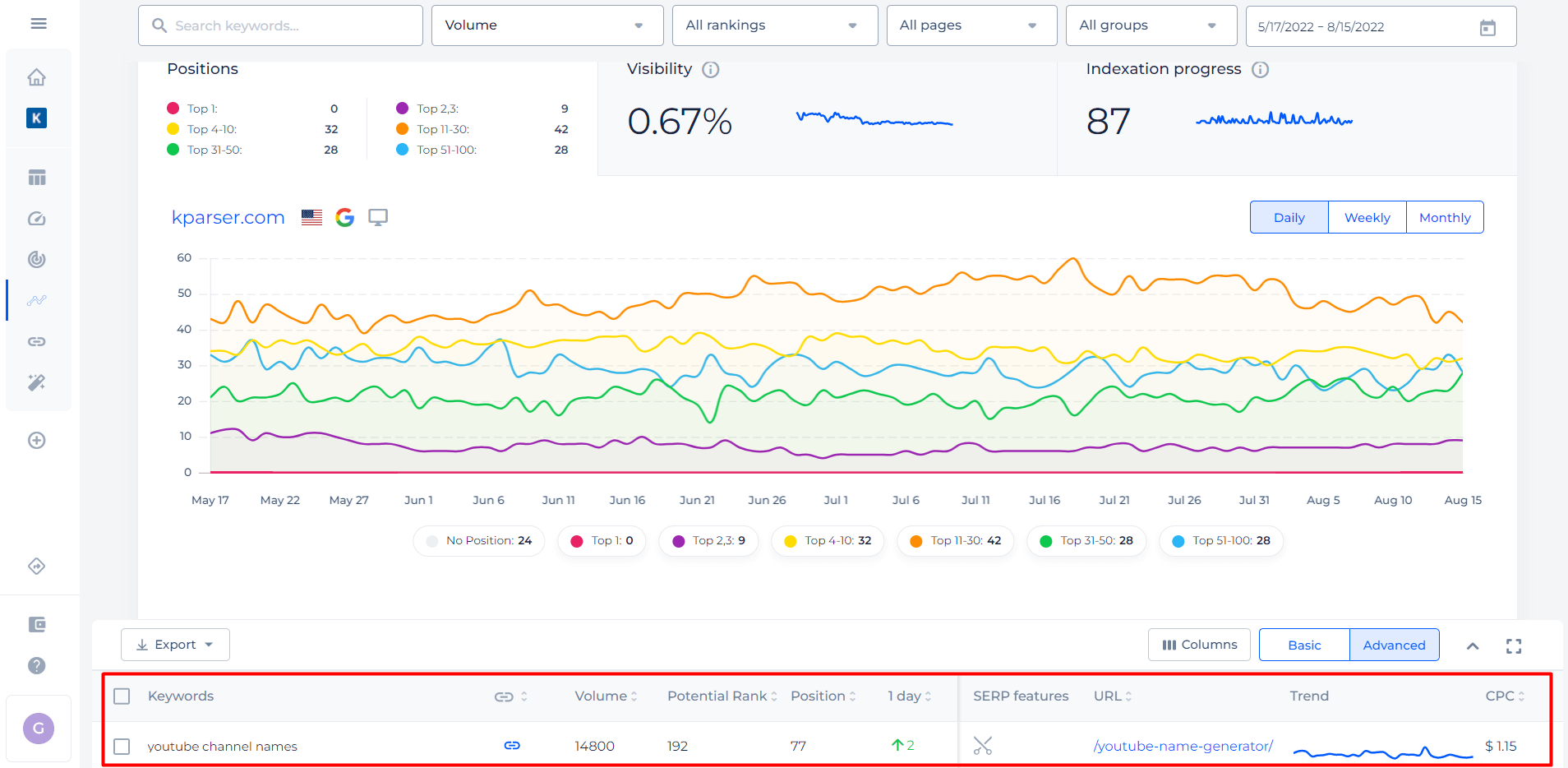Switch the chart to Daily
This screenshot has width=1568, height=768.
coord(1289,218)
